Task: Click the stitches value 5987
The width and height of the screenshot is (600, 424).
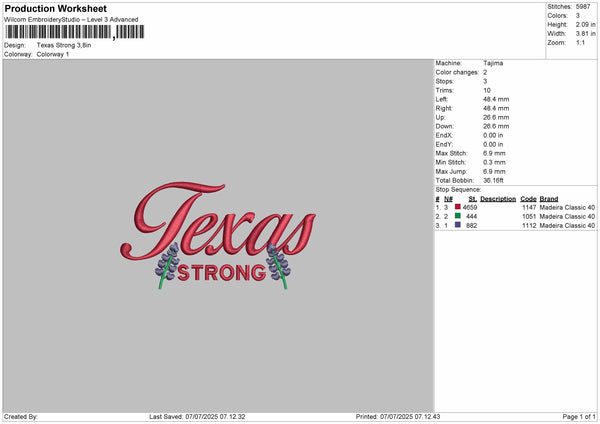Action: pyautogui.click(x=583, y=7)
